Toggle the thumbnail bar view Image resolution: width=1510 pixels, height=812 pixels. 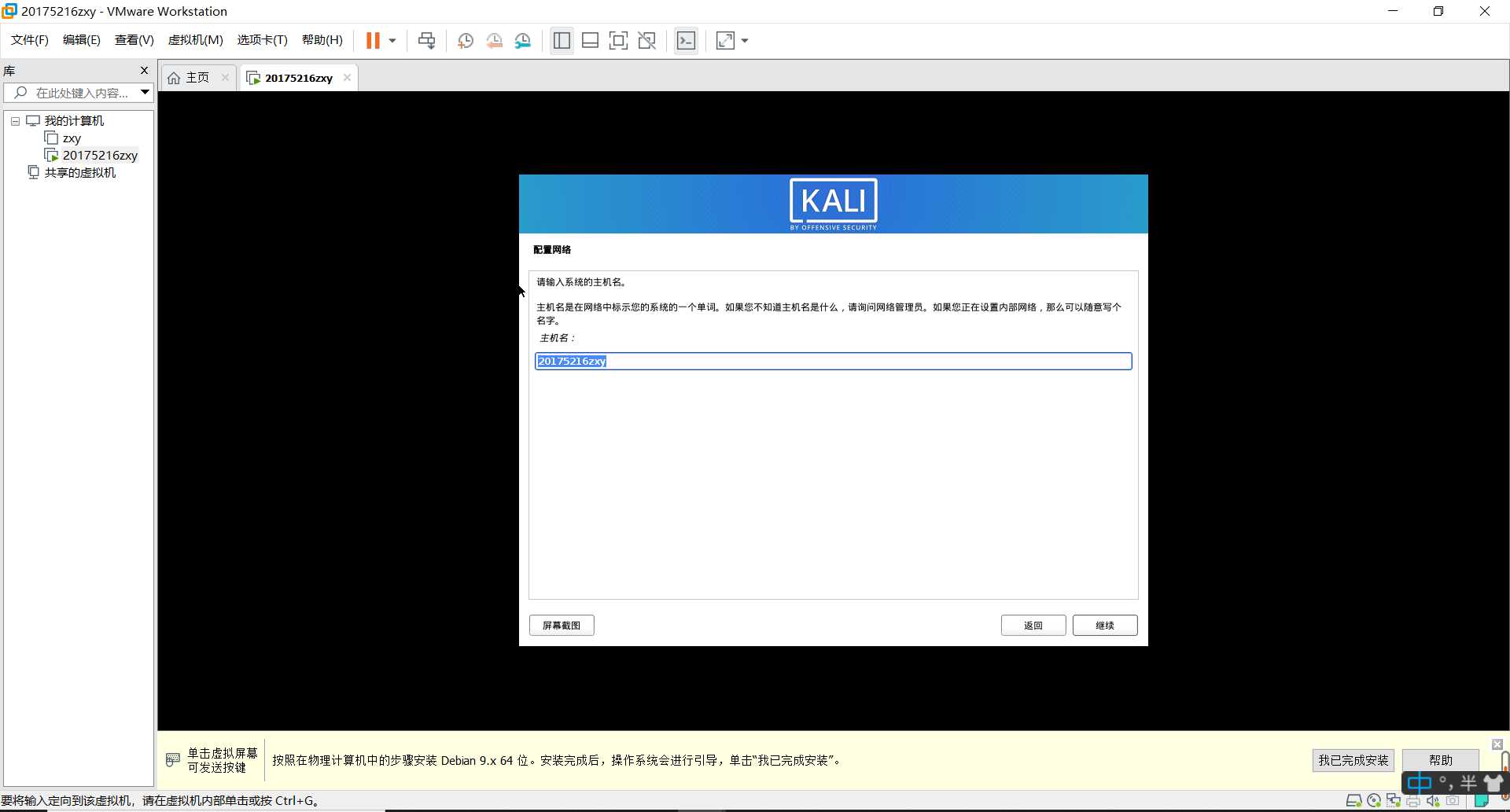pos(590,41)
